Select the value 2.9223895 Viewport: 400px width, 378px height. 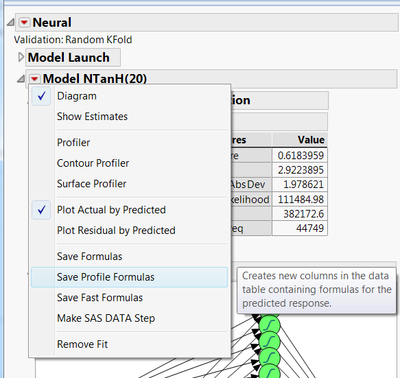300,170
